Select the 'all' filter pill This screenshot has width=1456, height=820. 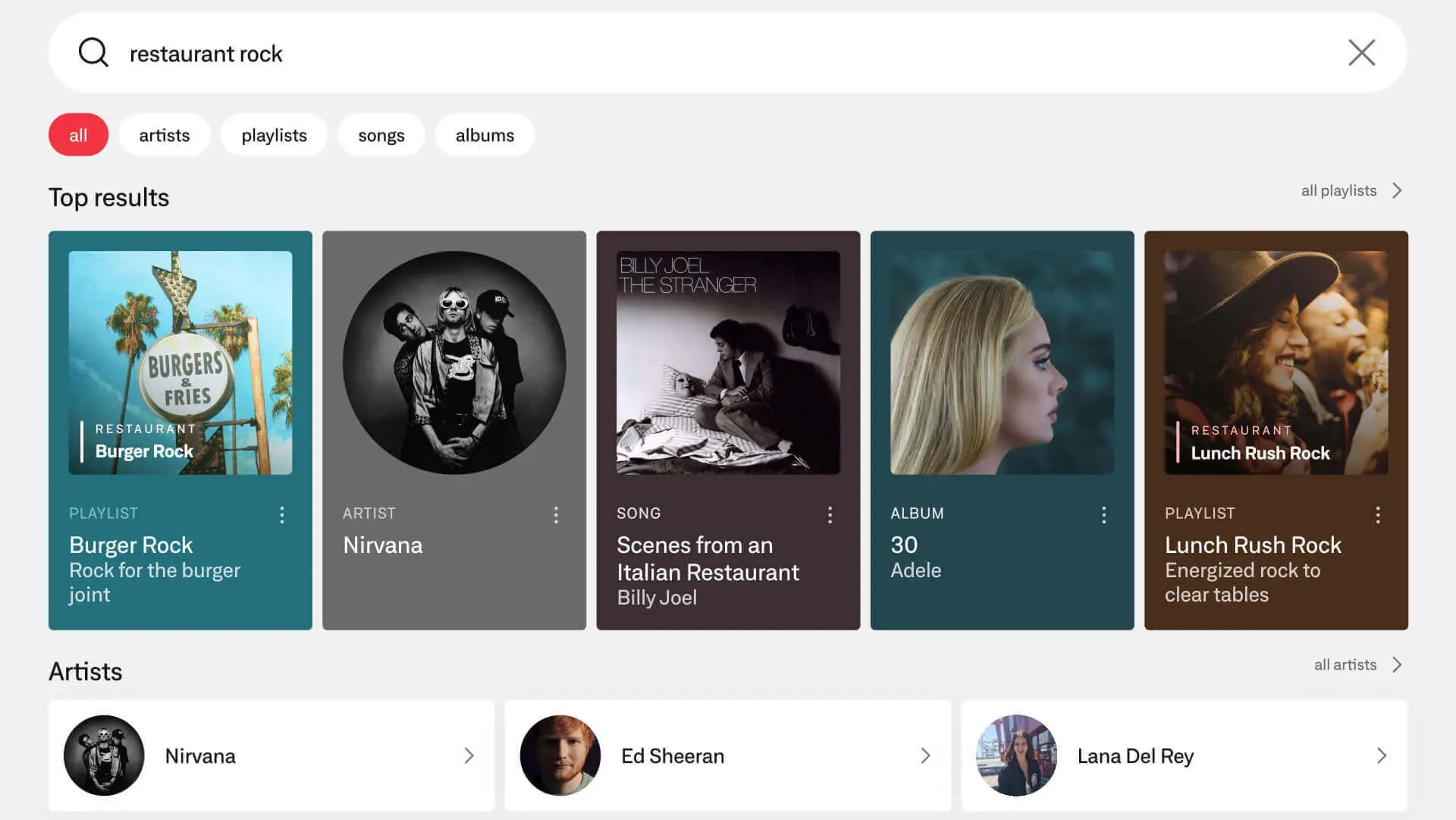point(78,135)
